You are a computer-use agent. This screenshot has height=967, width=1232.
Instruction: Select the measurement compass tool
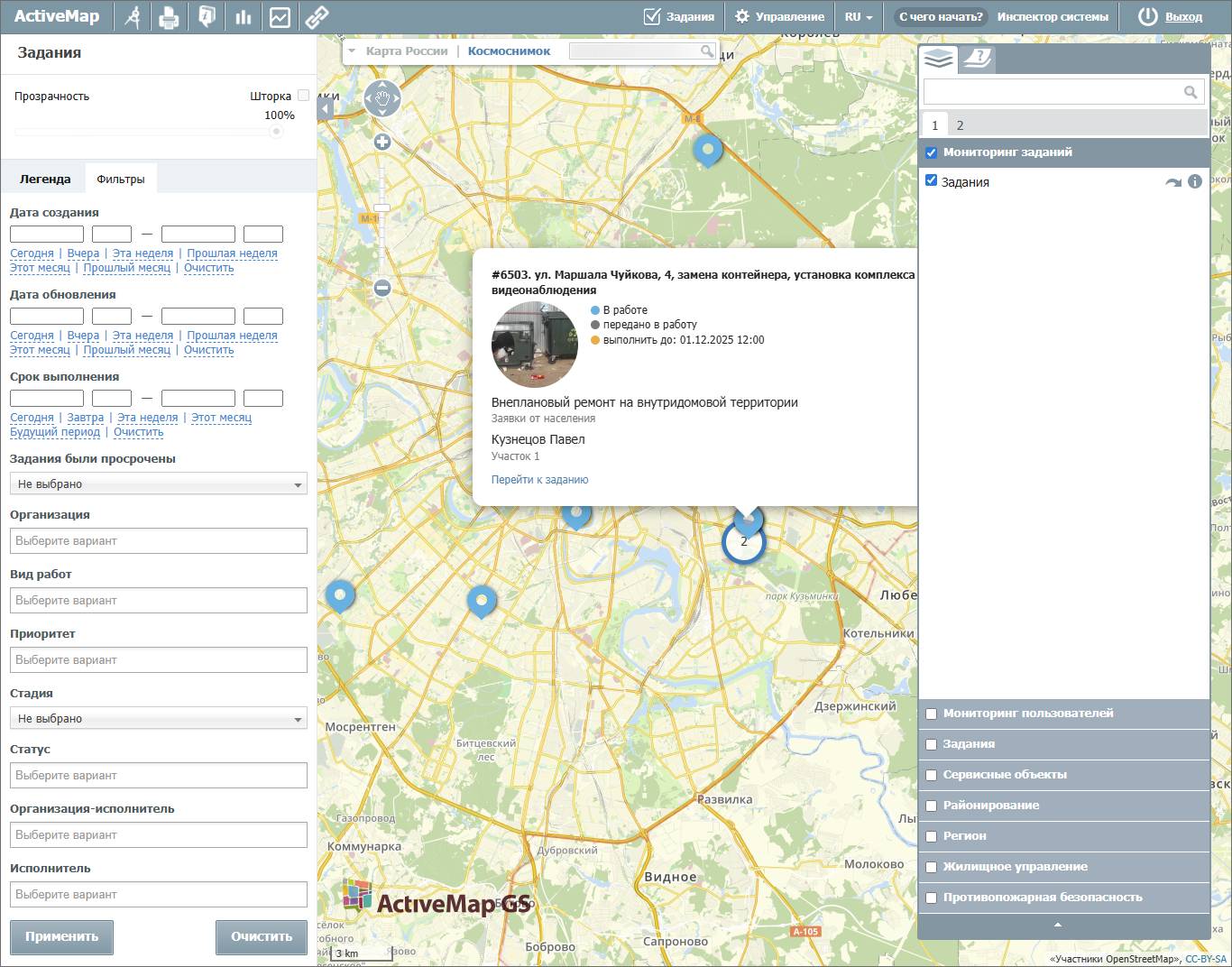[133, 17]
